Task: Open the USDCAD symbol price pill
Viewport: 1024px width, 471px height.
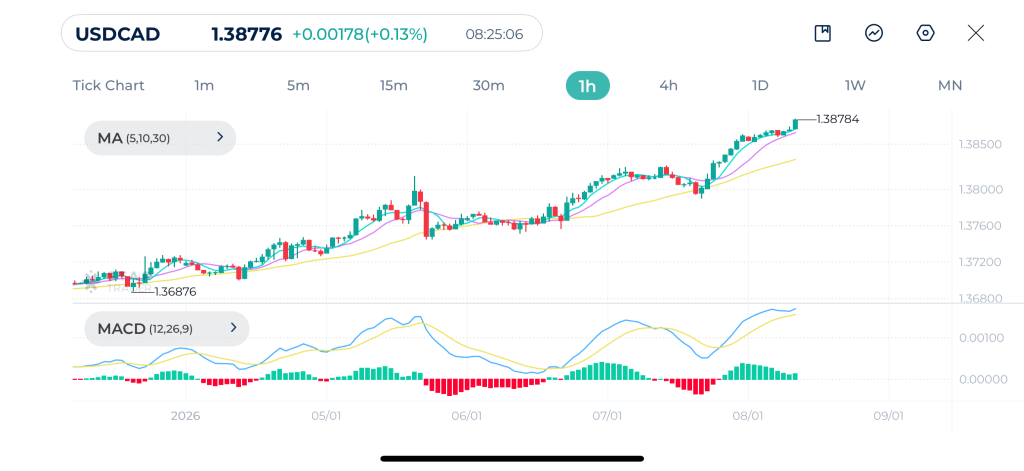Action: 302,33
